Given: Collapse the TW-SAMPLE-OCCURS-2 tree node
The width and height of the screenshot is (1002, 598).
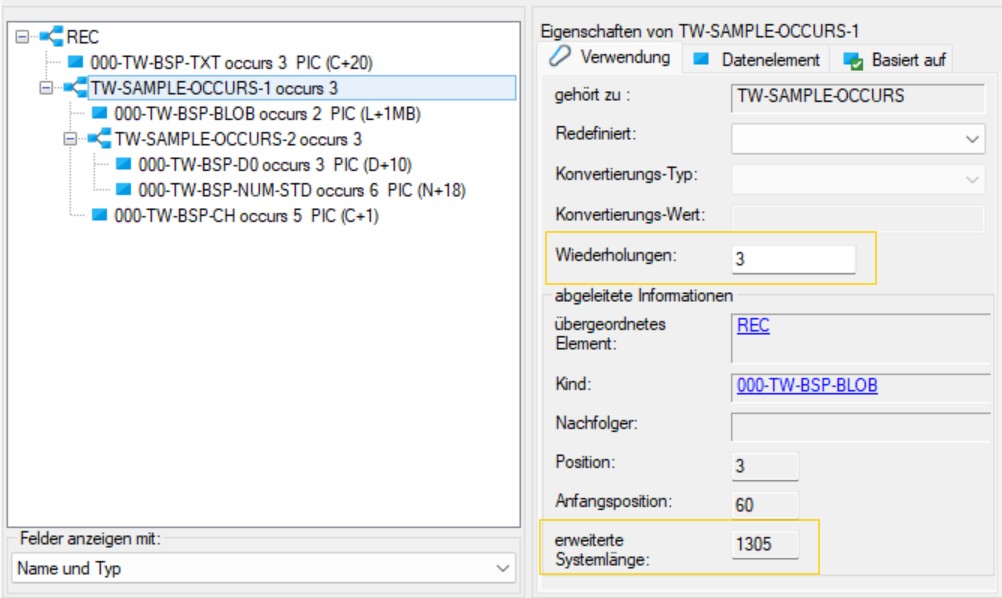Looking at the screenshot, I should point(70,139).
